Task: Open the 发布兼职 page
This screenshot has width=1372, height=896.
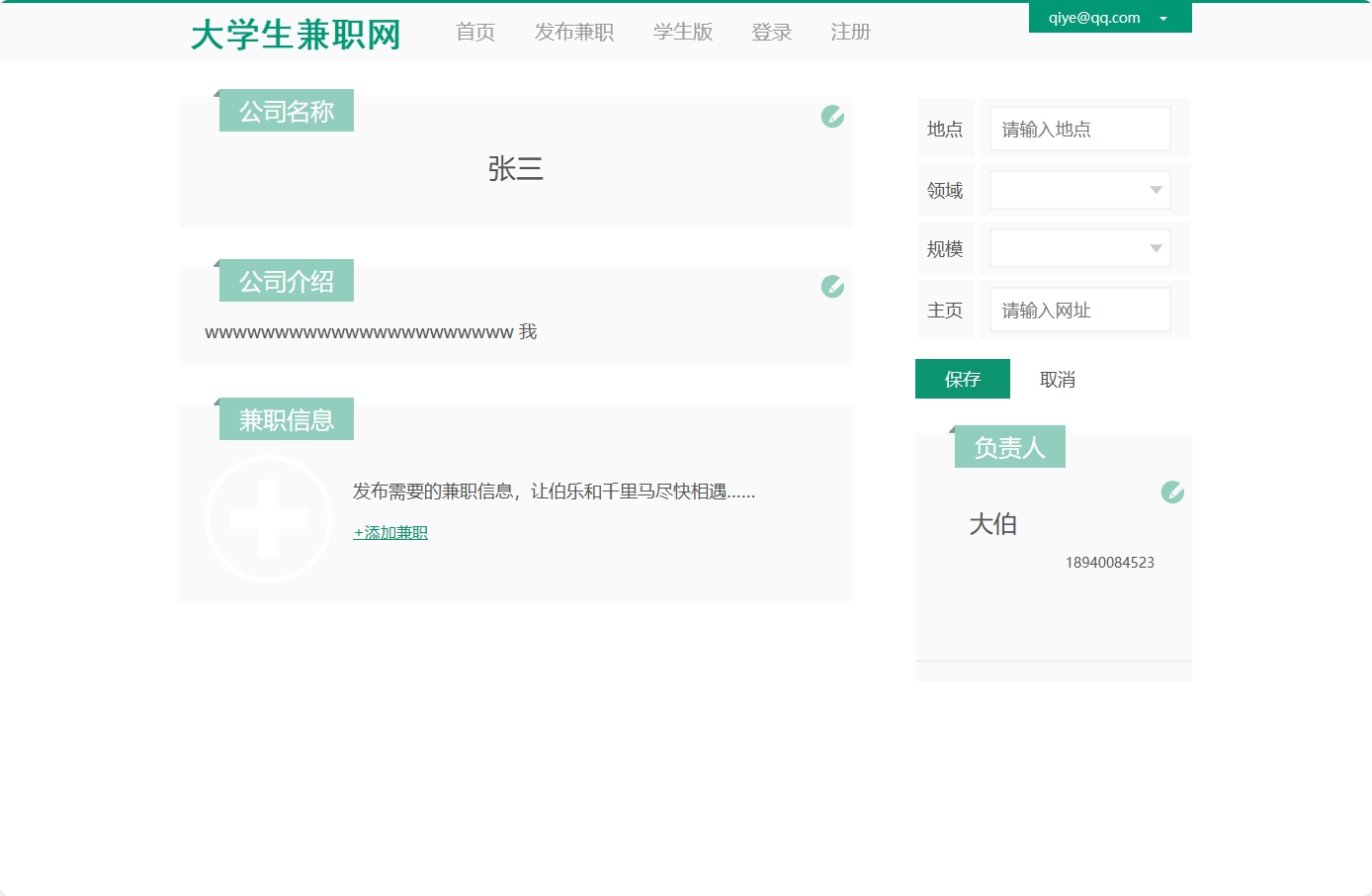Action: pyautogui.click(x=573, y=32)
